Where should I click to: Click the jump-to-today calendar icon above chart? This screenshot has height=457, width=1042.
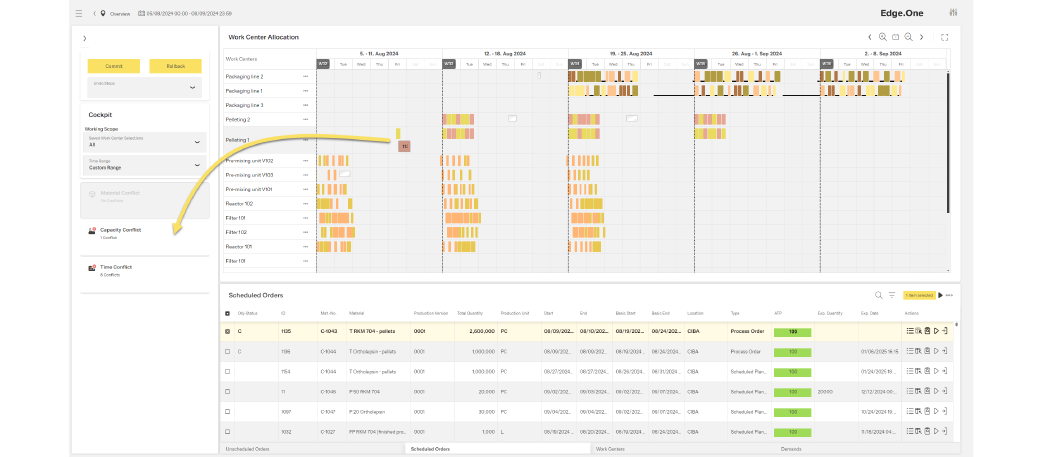point(896,37)
